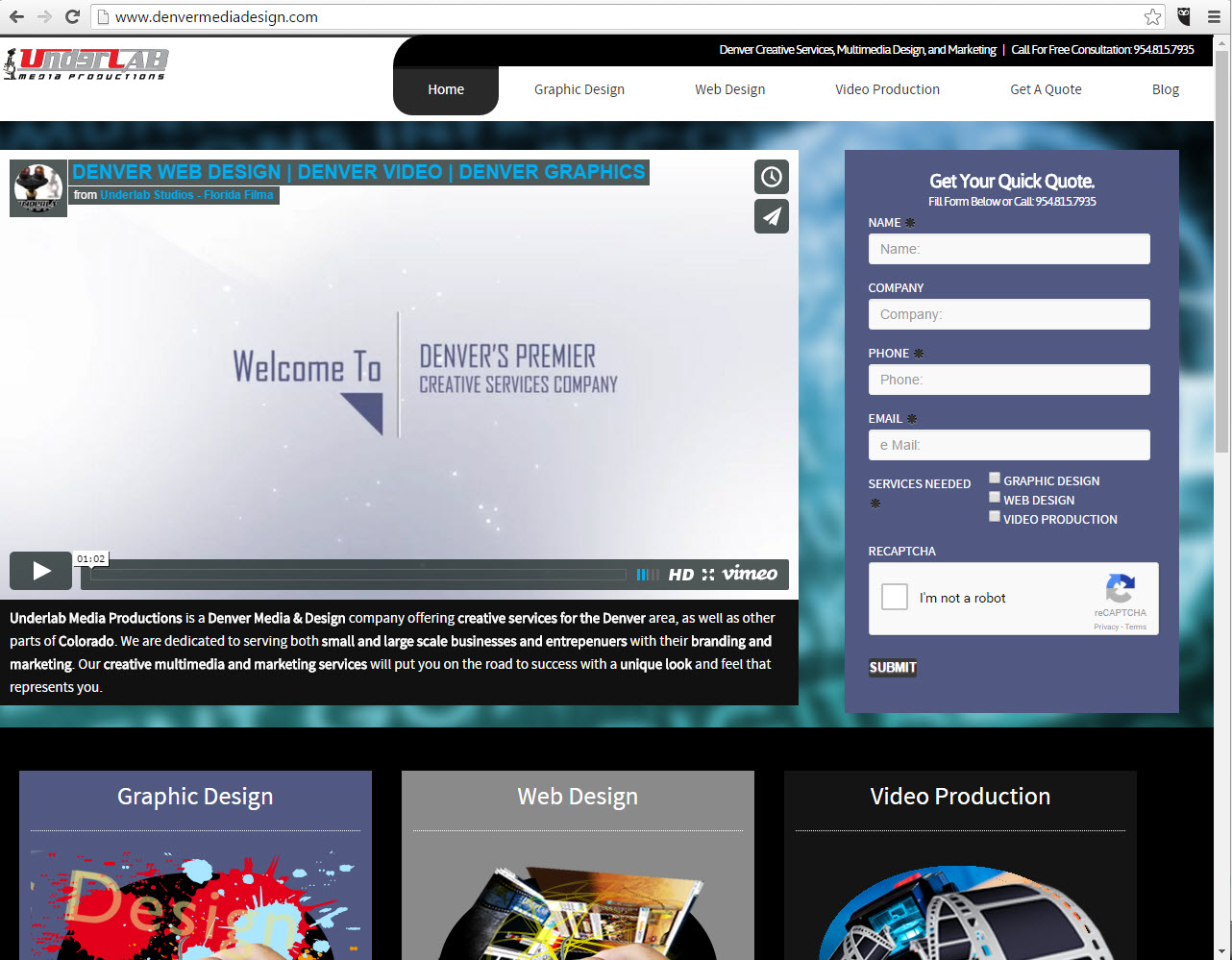Image resolution: width=1232 pixels, height=960 pixels.
Task: Bookmark page with the star icon
Action: [1152, 16]
